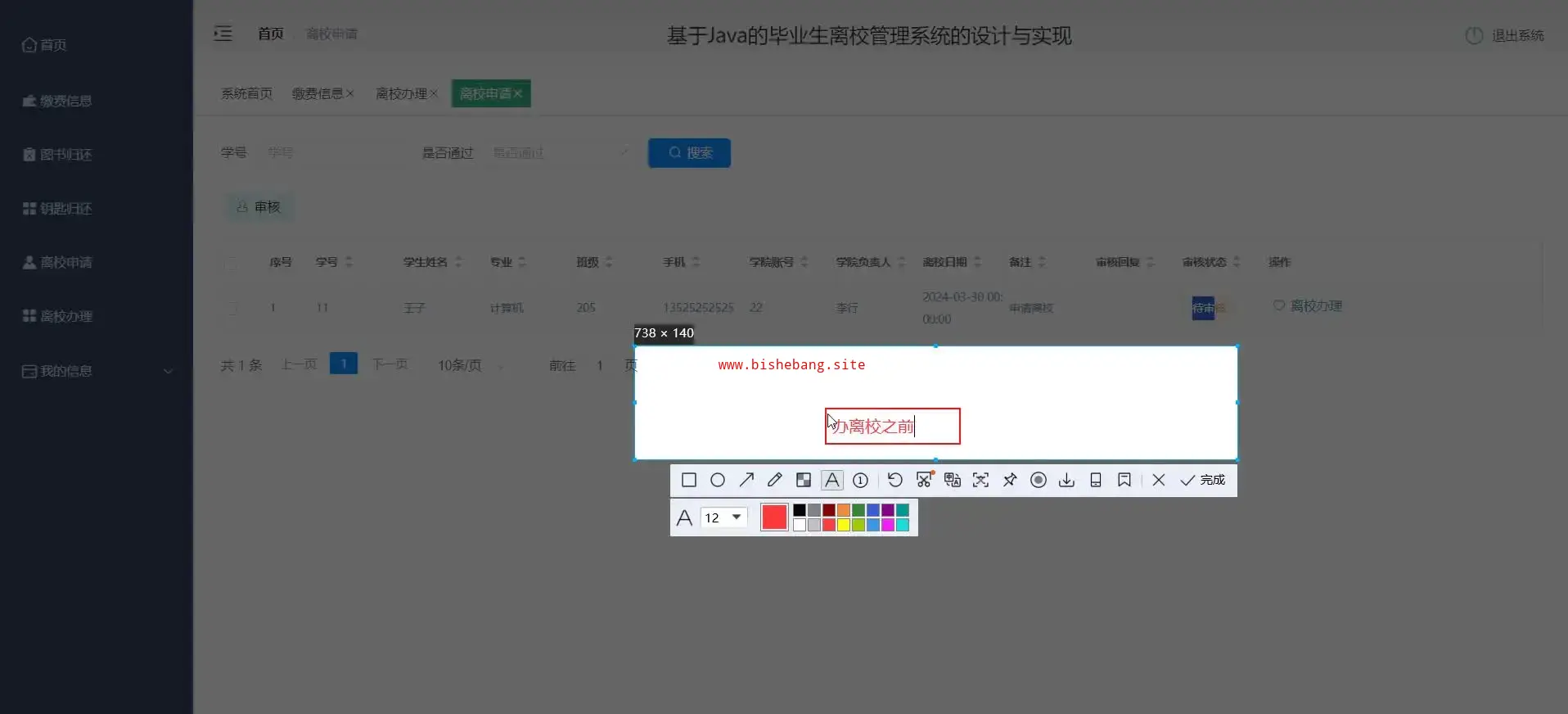Choose the yellow color swatch

click(x=843, y=525)
